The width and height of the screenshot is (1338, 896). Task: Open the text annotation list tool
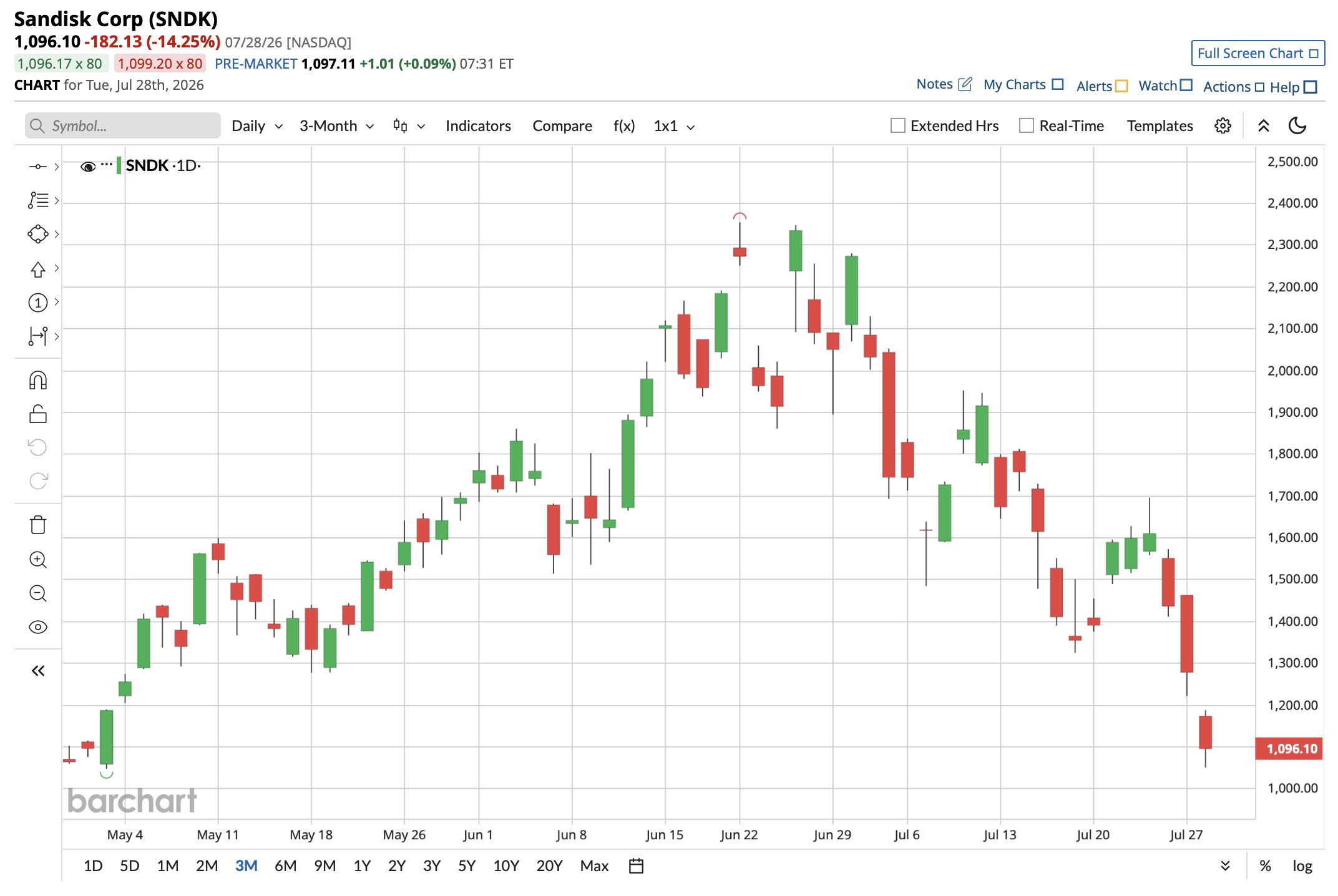37,200
